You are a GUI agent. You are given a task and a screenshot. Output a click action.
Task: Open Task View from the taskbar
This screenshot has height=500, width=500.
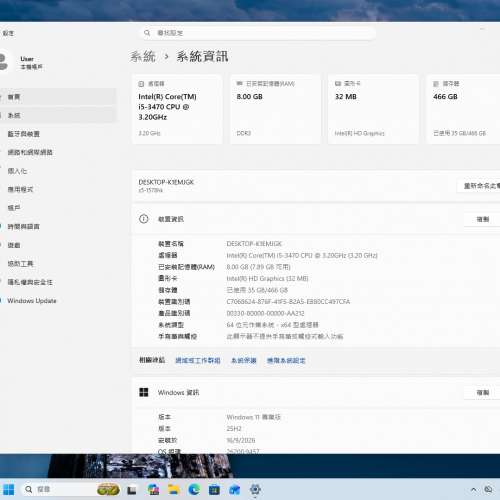pos(132,490)
